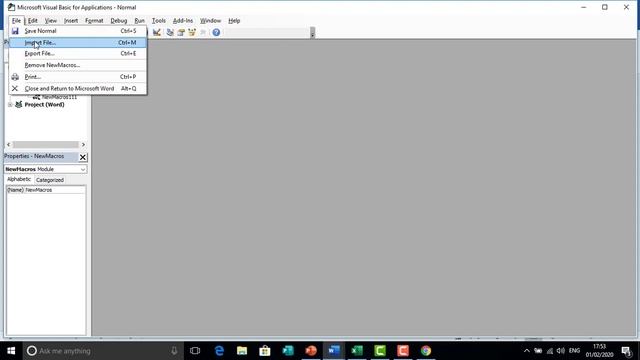Screen dimensions: 640x360
Task: Click the volume speaker tray icon
Action: pyautogui.click(x=561, y=351)
